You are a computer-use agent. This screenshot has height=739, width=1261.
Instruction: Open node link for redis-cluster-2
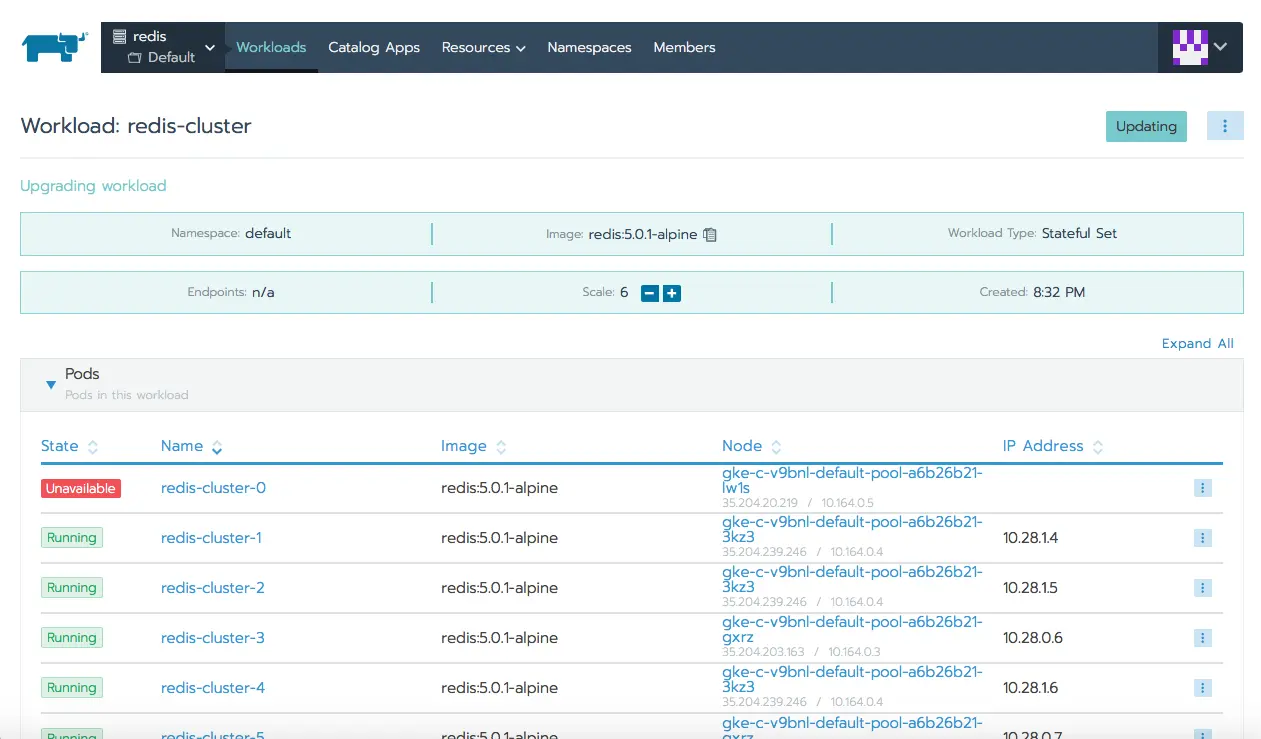click(852, 580)
